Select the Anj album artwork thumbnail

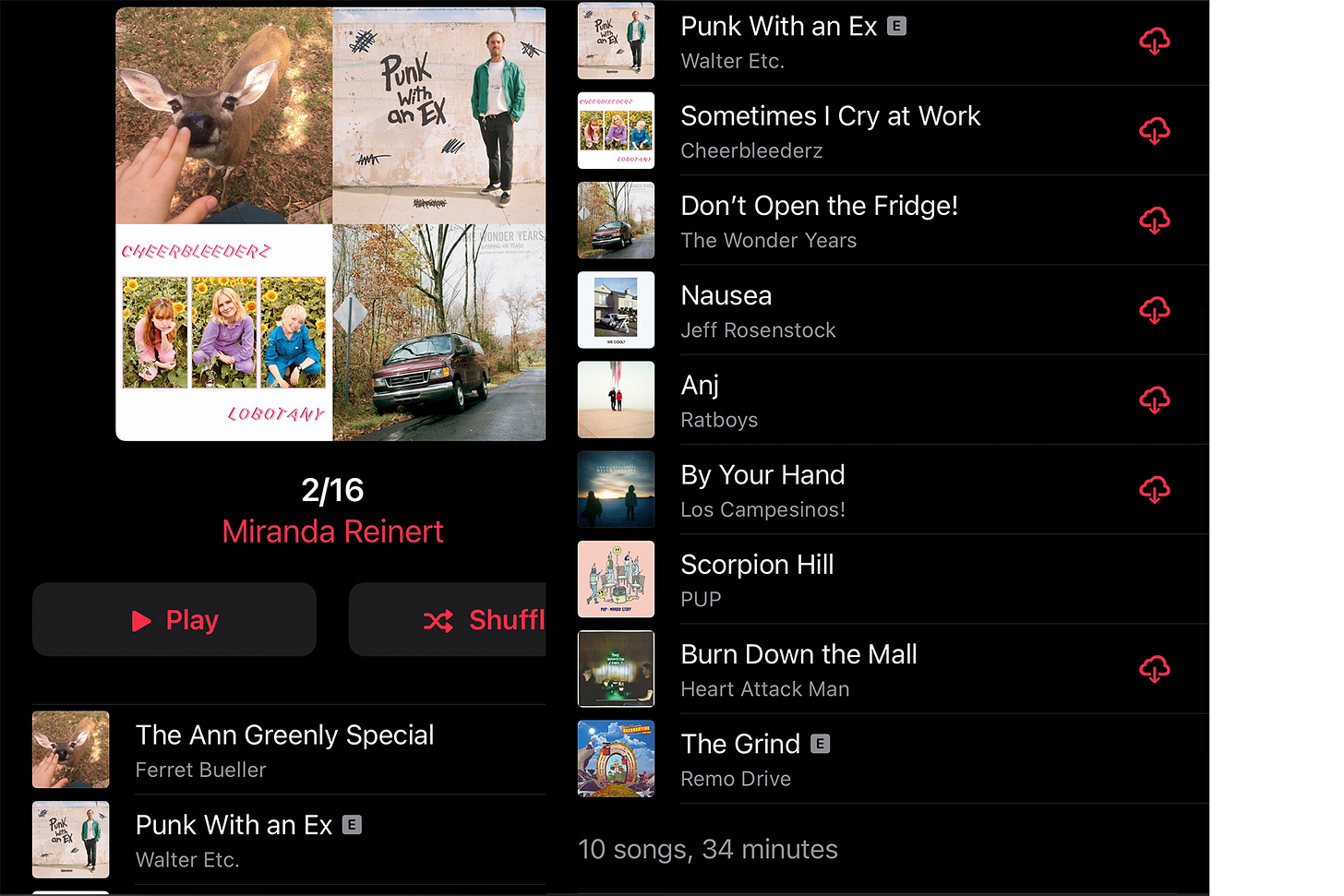[616, 400]
